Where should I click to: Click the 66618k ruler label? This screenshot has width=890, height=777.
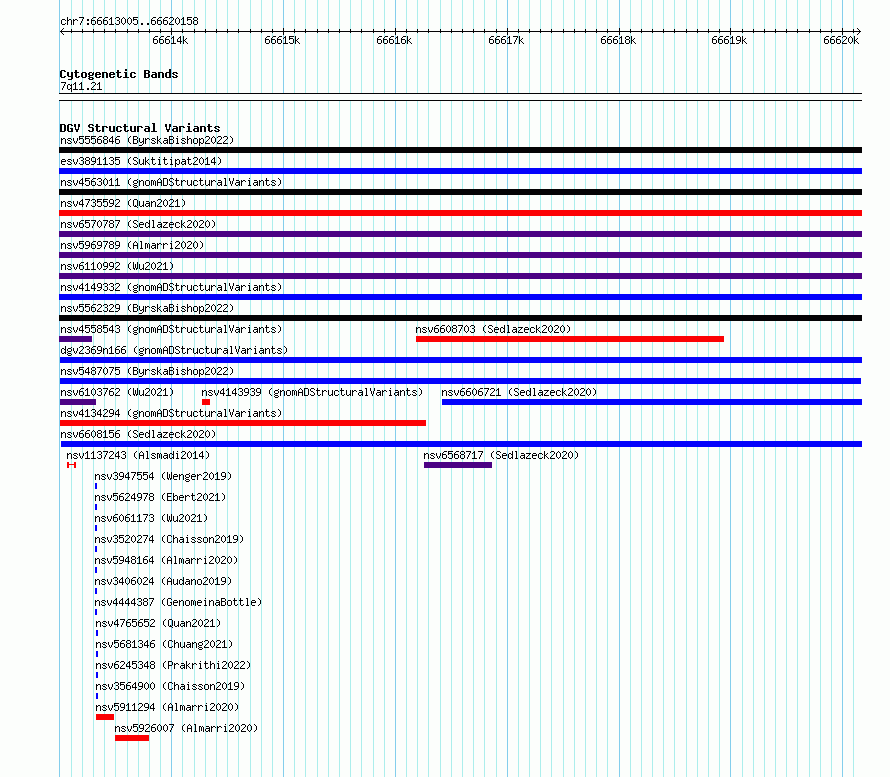point(618,40)
